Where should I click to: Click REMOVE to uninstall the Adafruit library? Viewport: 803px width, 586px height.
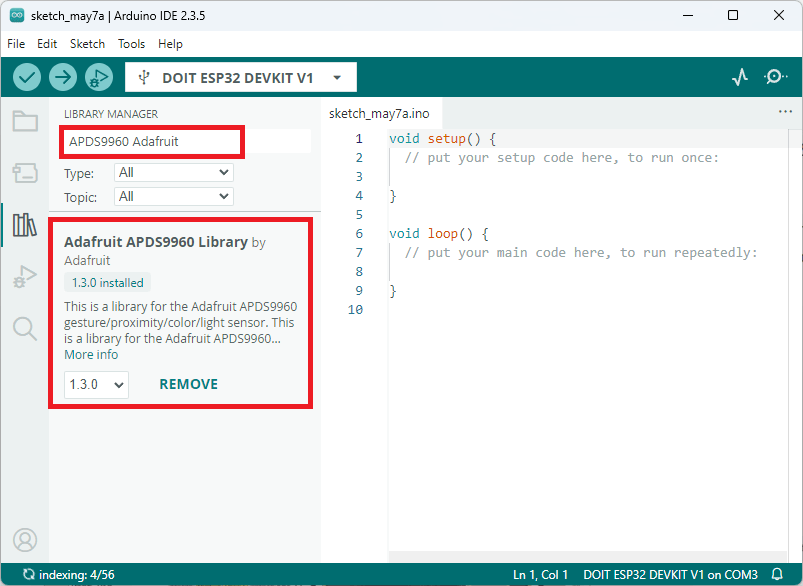pos(188,384)
